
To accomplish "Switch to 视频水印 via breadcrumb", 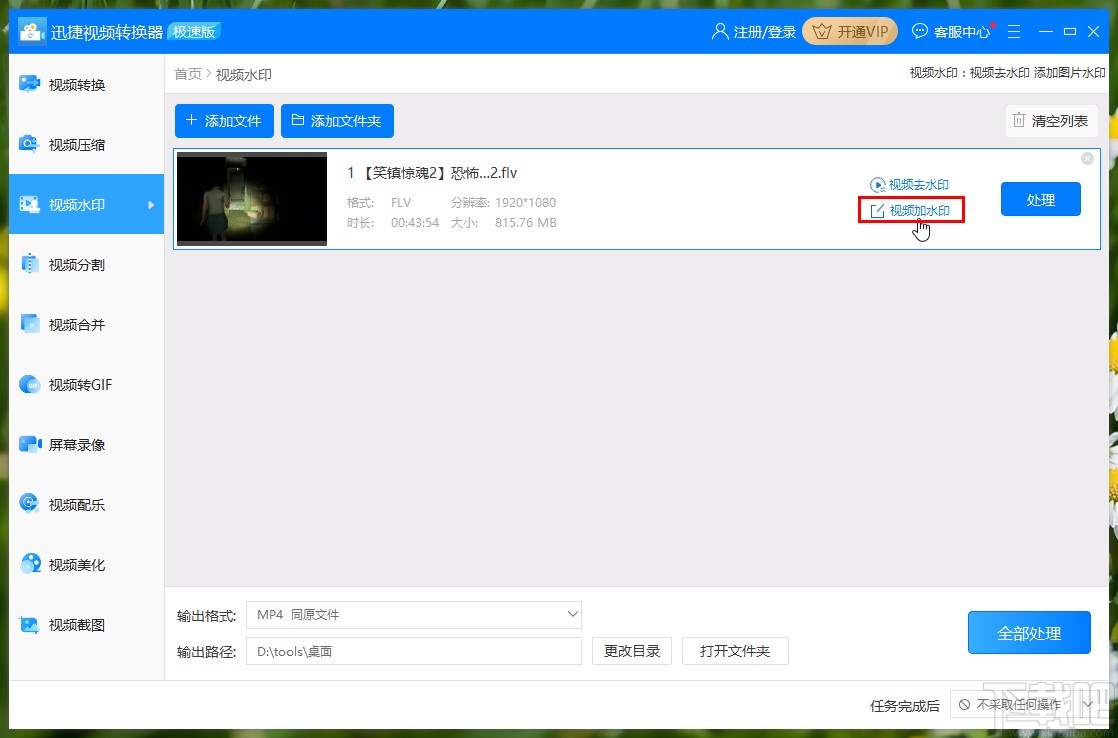I will (243, 73).
